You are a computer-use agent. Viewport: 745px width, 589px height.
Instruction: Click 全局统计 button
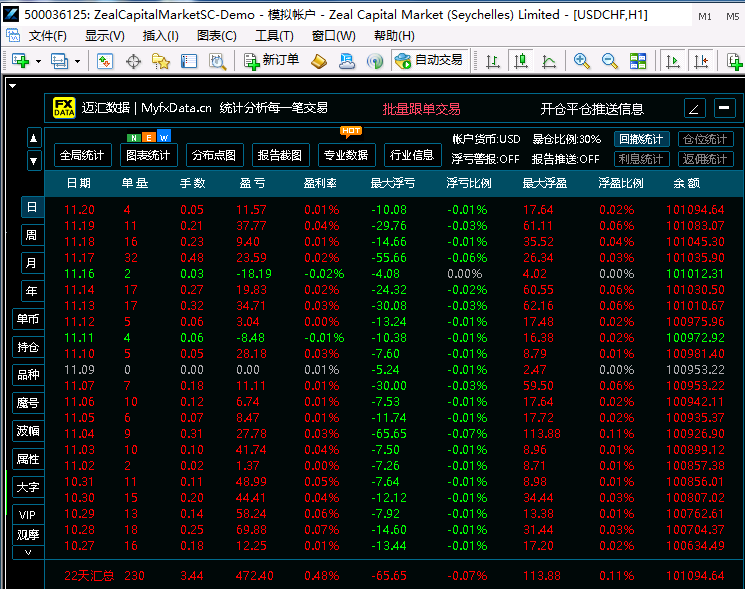82,155
